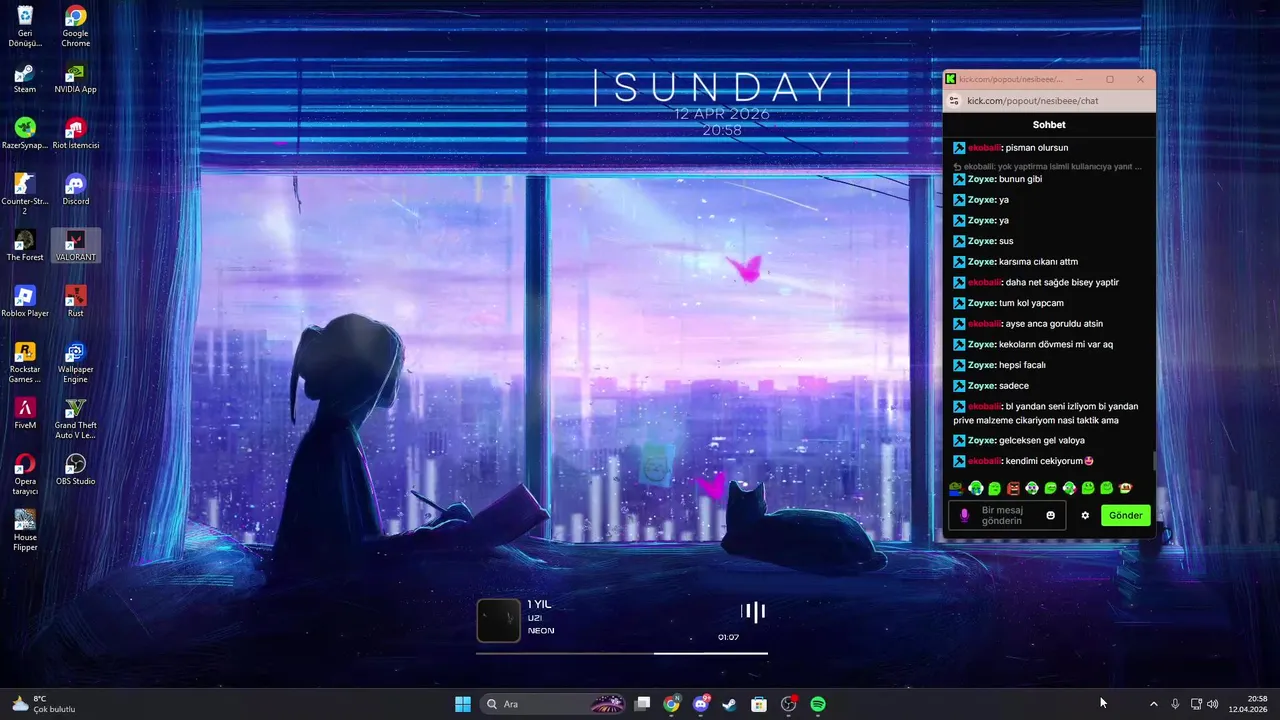This screenshot has width=1280, height=720.
Task: Select the Discord desktop icon
Action: [x=75, y=190]
